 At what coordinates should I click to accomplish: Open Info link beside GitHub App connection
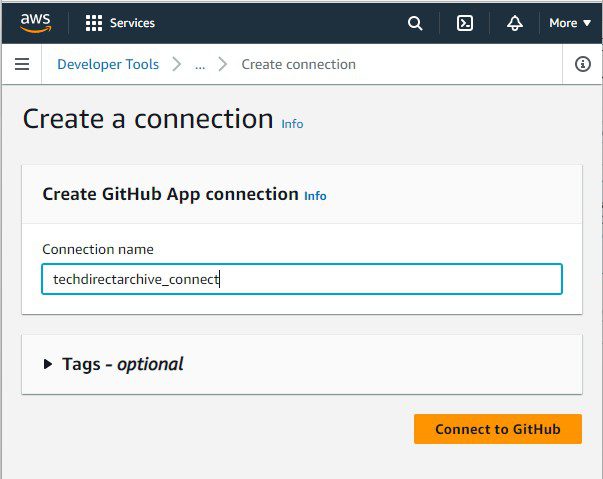[315, 196]
